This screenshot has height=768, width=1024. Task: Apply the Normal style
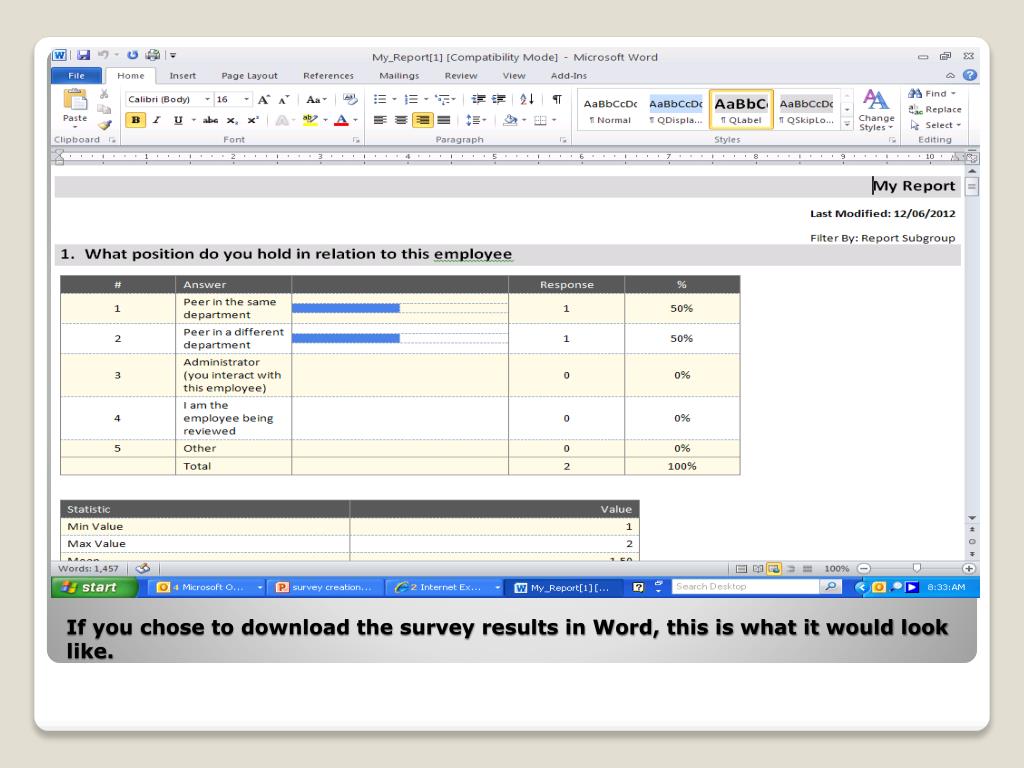click(x=610, y=110)
